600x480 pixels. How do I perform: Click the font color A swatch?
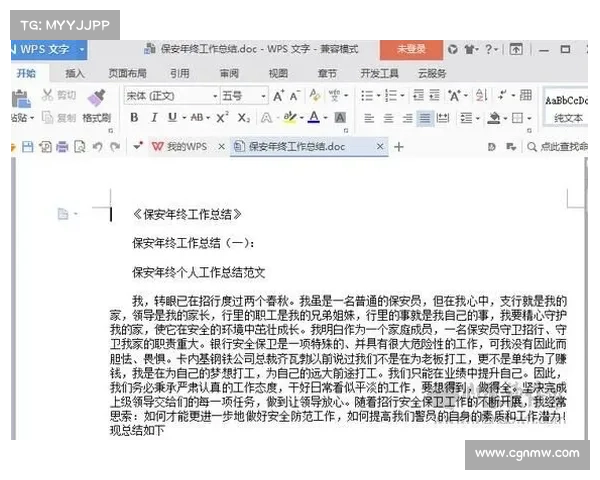coord(314,117)
